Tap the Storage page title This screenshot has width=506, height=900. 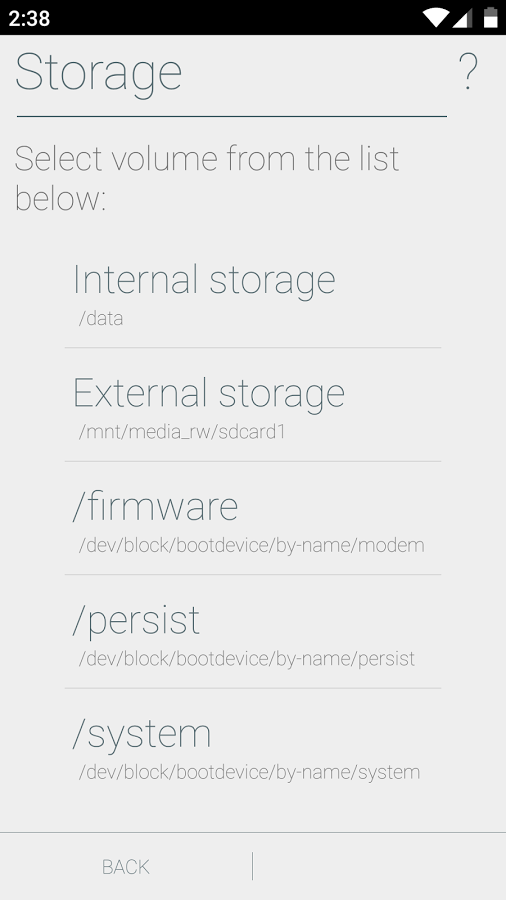click(x=98, y=73)
